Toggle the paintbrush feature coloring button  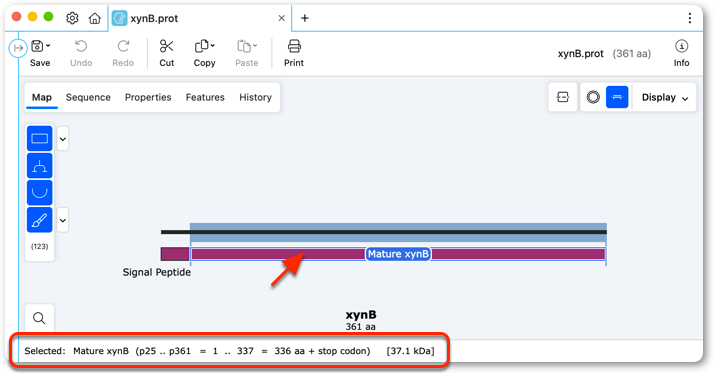40,220
